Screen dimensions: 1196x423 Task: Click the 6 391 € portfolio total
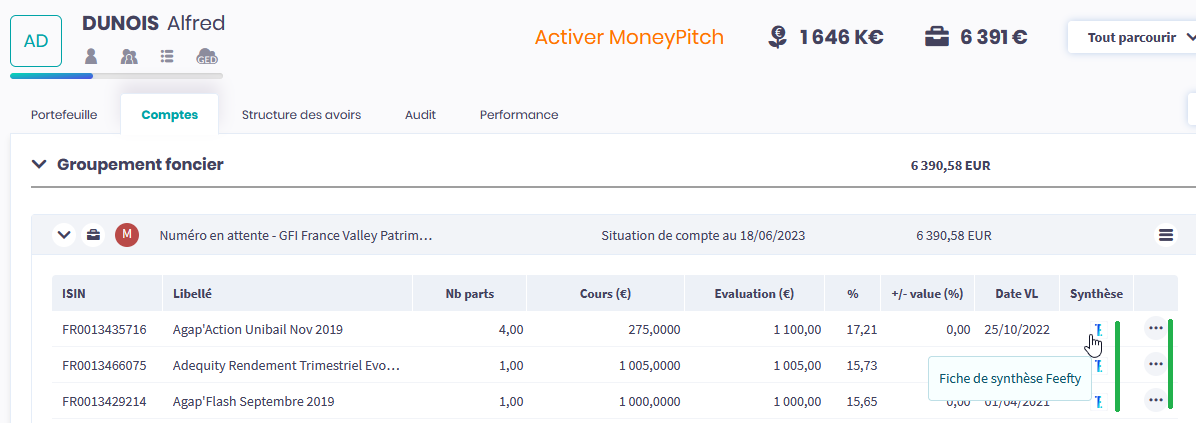click(994, 37)
